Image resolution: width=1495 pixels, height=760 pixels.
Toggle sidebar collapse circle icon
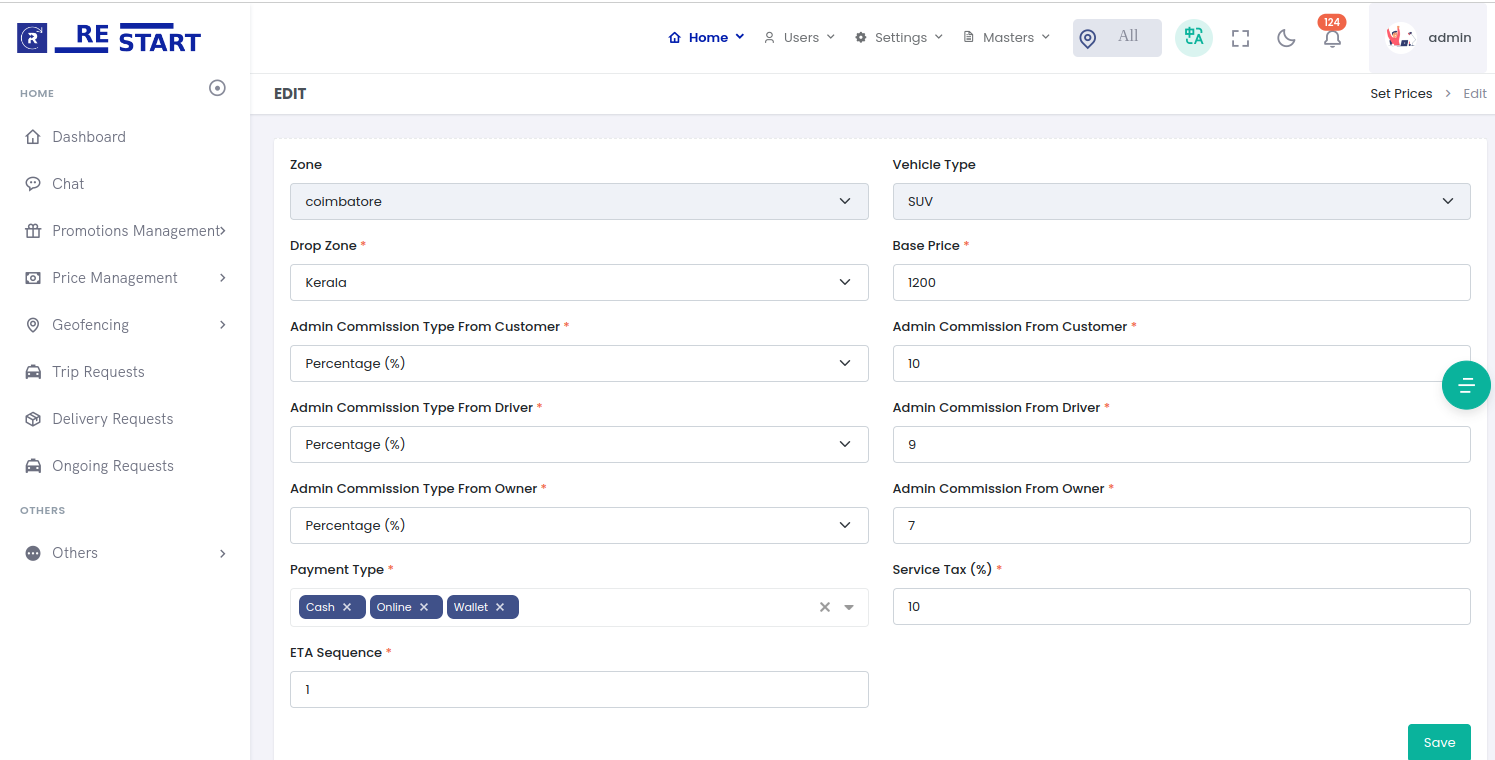217,88
